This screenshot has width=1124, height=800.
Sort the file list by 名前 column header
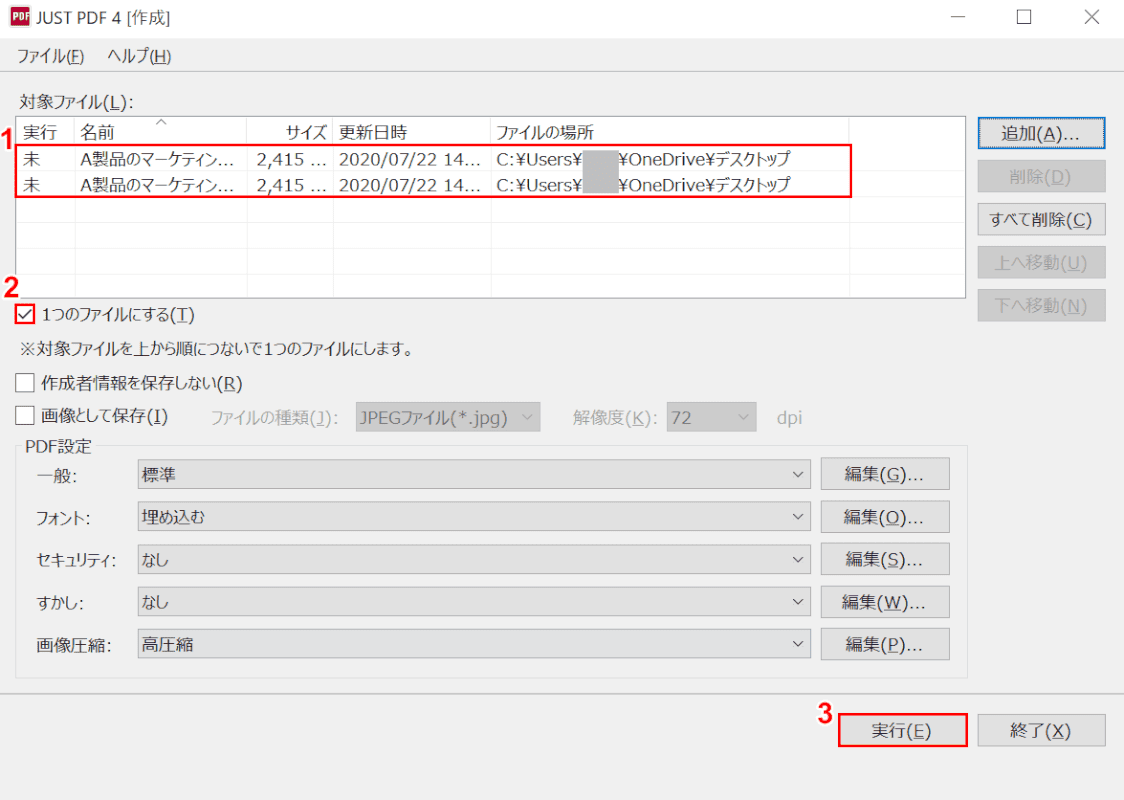tap(161, 132)
